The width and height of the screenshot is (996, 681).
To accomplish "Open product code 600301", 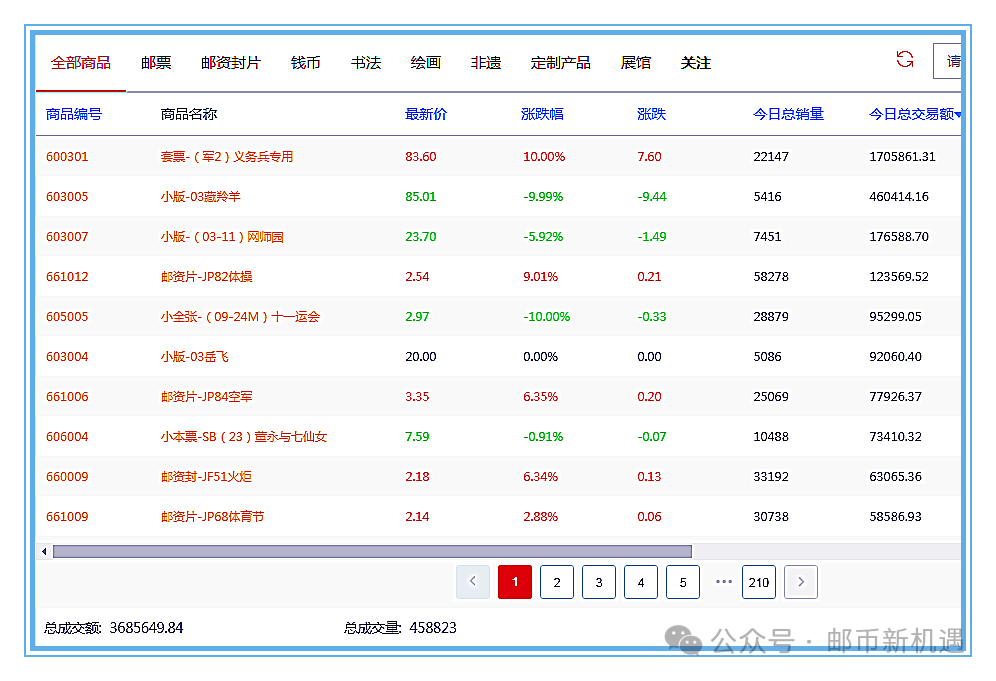I will click(x=67, y=157).
